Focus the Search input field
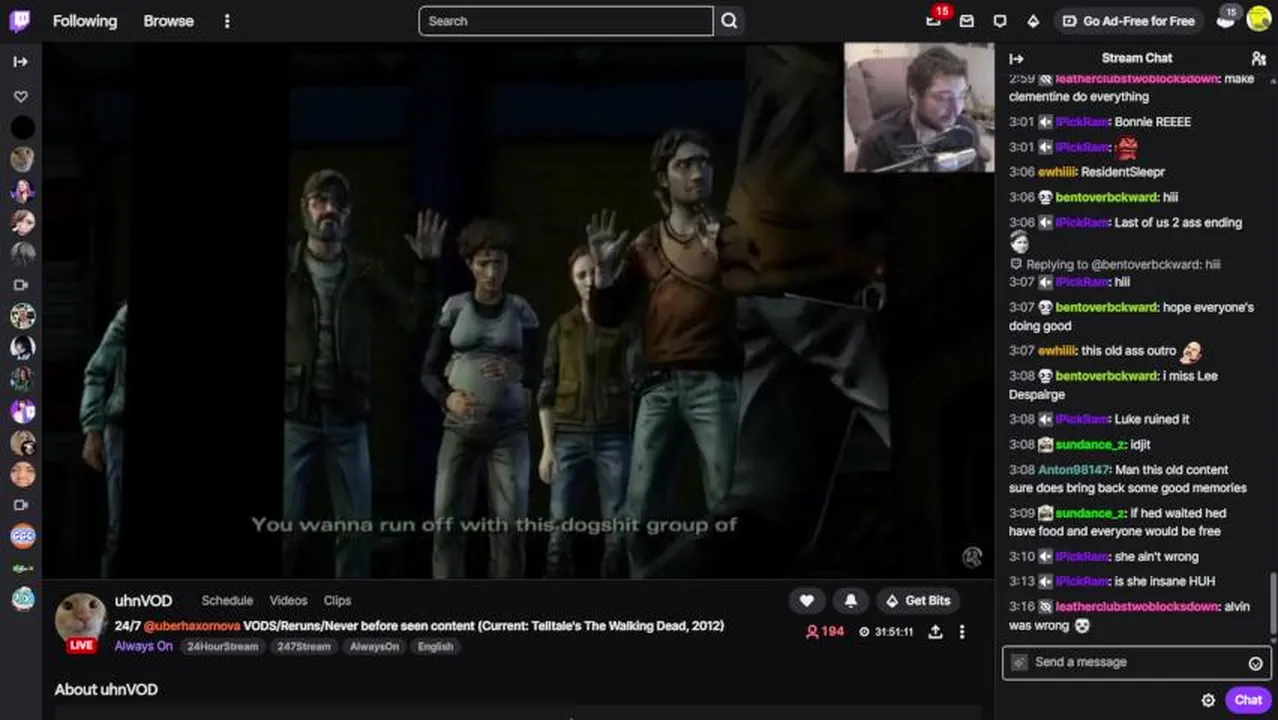 [566, 21]
